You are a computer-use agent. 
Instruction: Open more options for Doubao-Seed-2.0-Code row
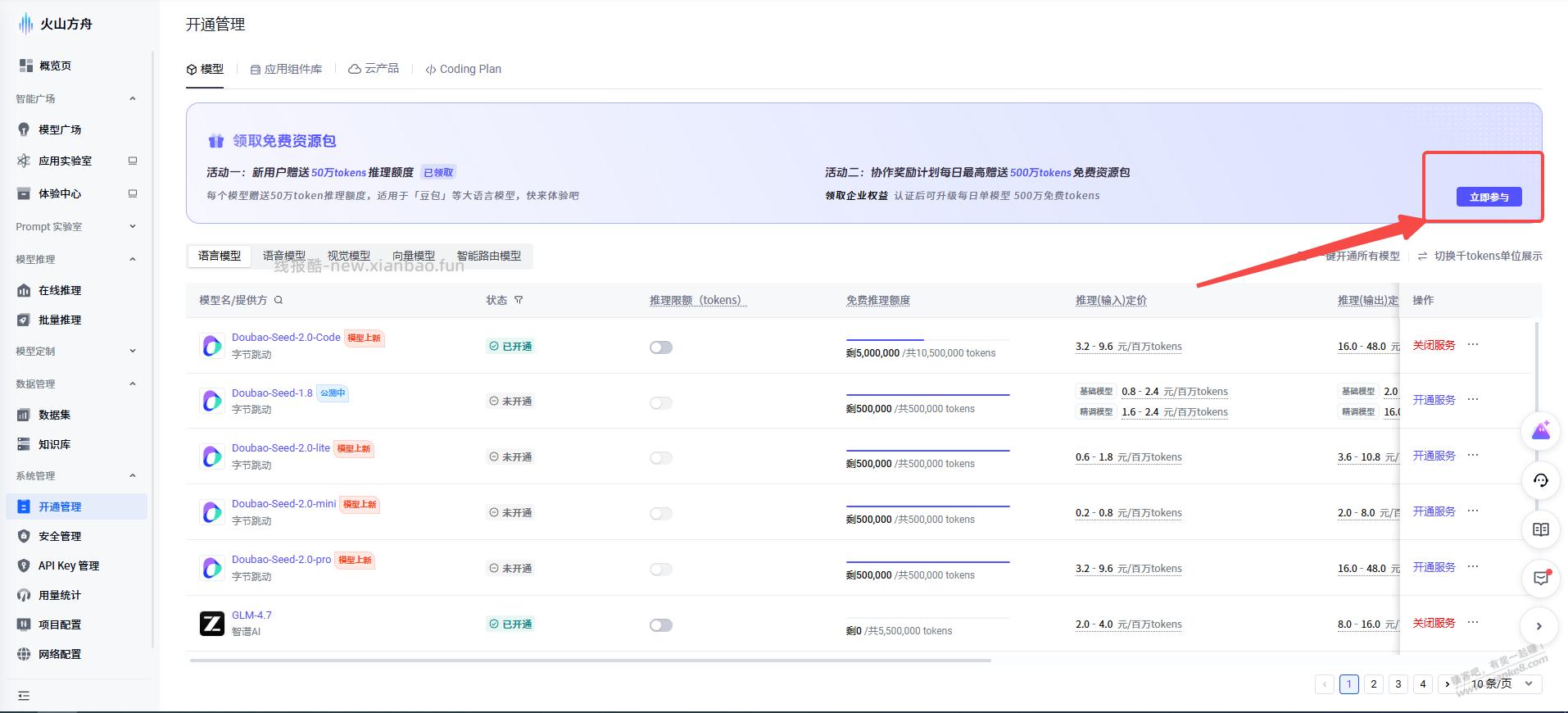point(1473,344)
